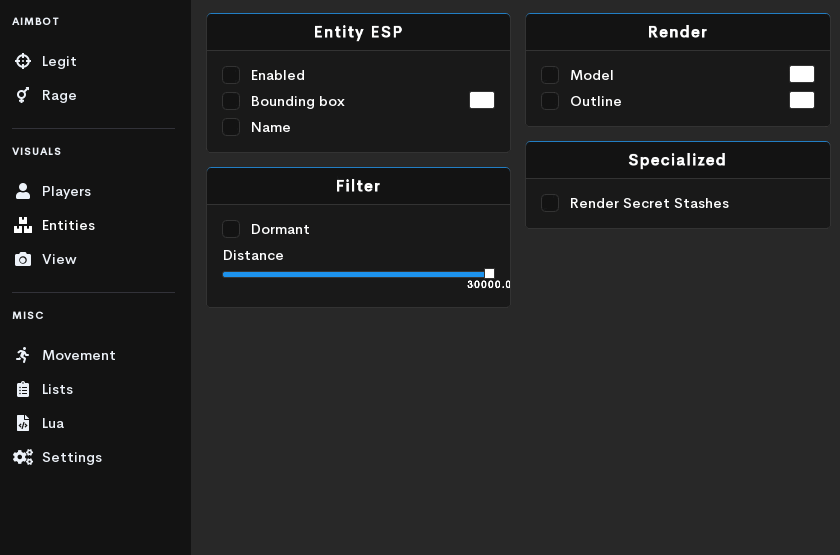Click the Legit crosshair icon

[22, 61]
